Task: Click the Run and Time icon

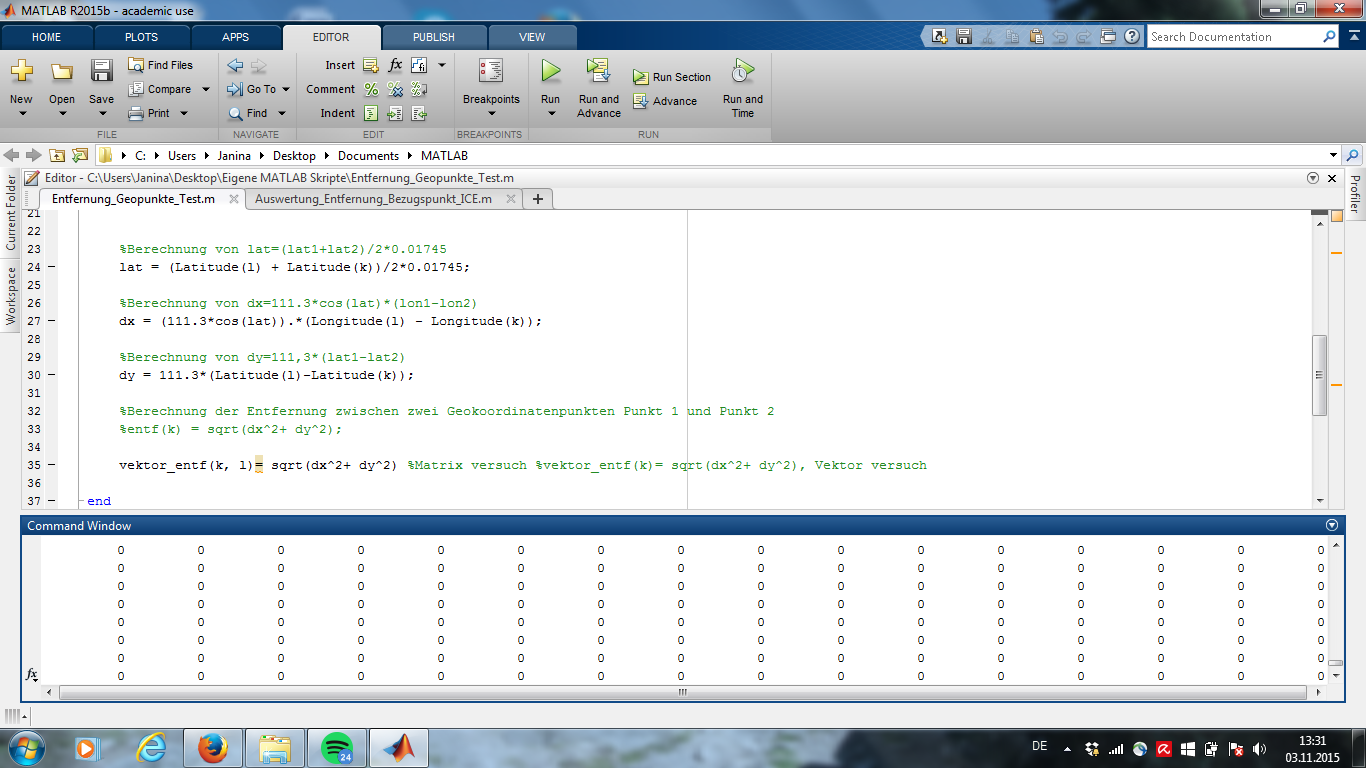Action: click(x=742, y=71)
